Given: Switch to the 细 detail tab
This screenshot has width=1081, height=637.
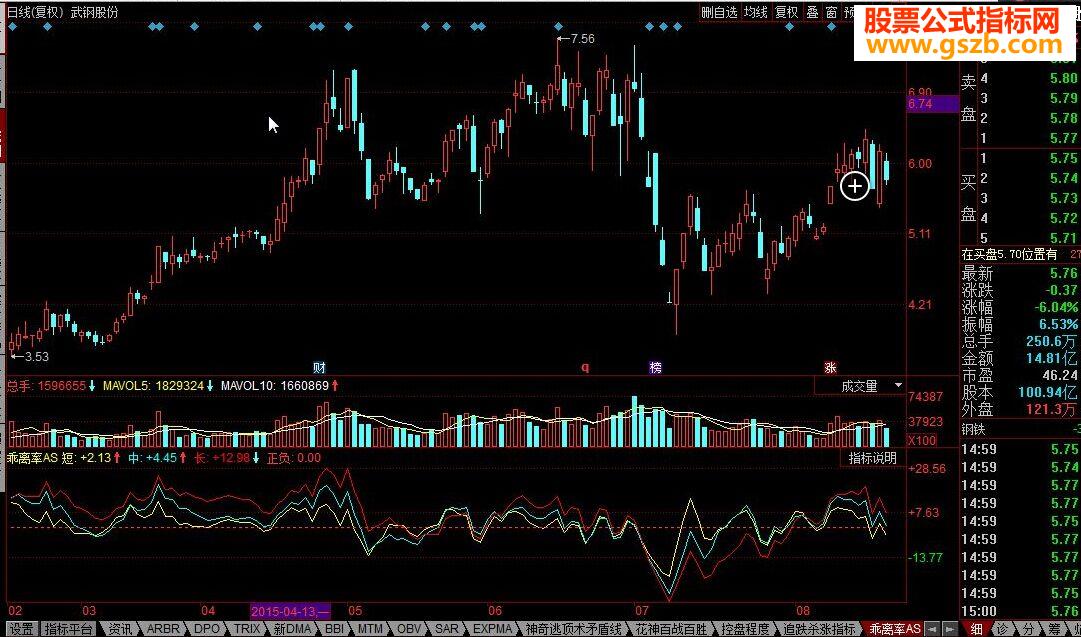Looking at the screenshot, I should [x=976, y=629].
